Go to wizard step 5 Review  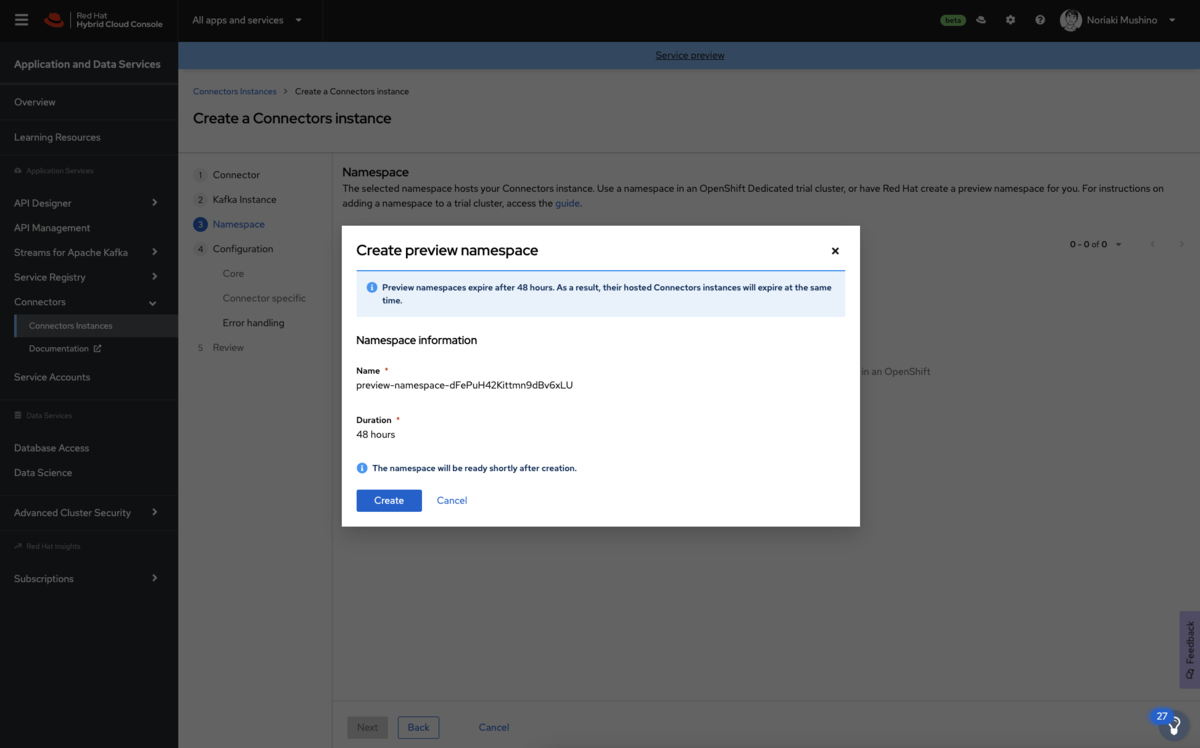pyautogui.click(x=228, y=348)
